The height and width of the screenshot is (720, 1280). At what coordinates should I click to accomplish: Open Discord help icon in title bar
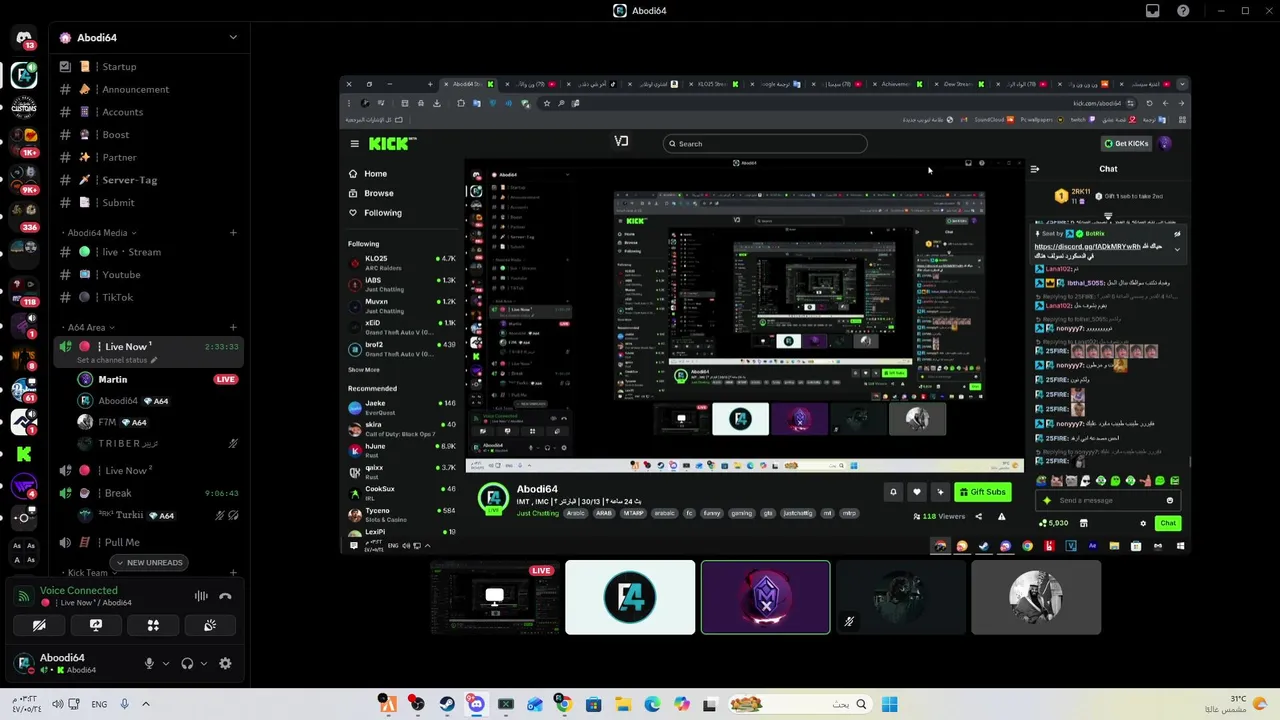1184,11
